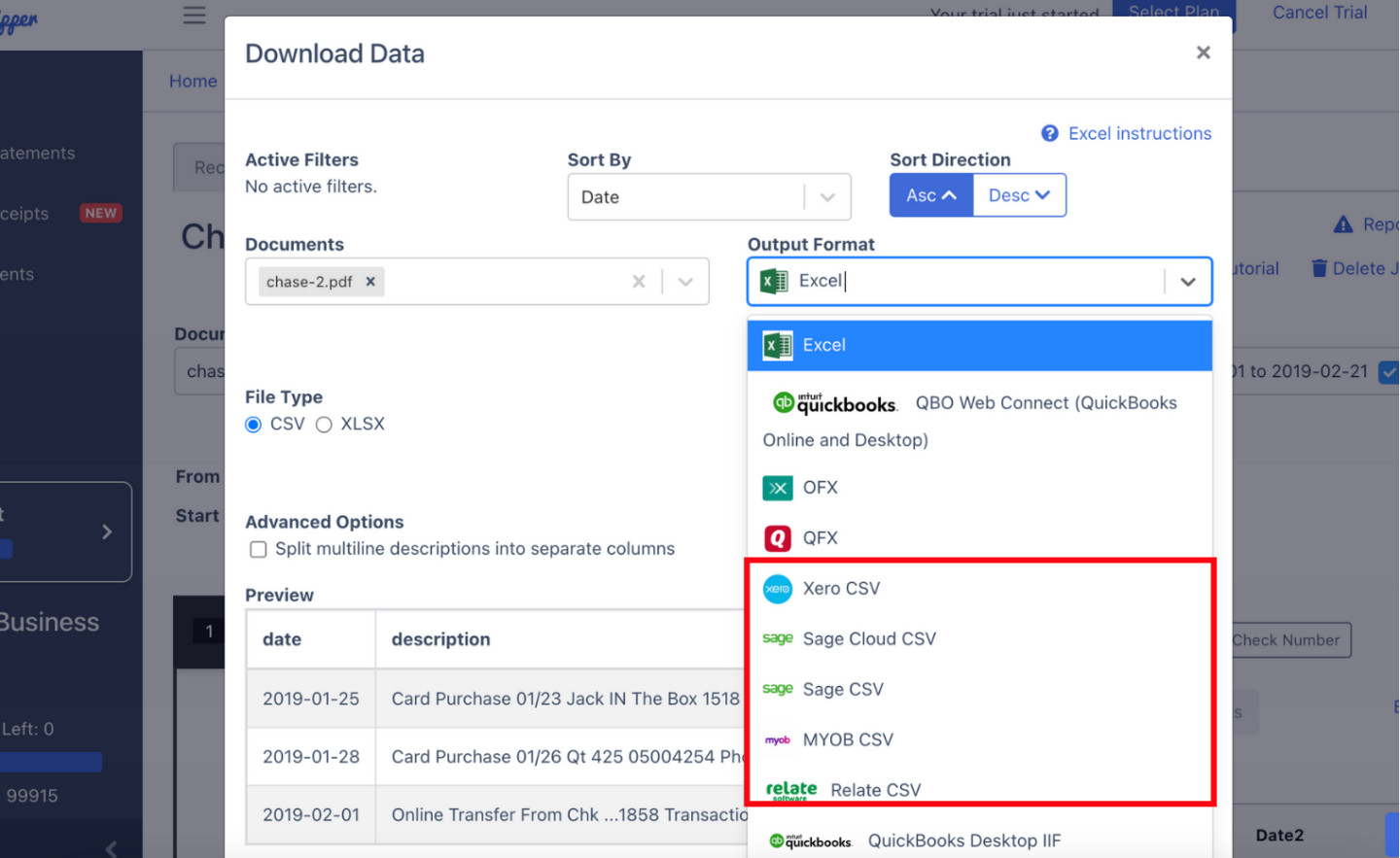Click the Output Format search field
1400x858 pixels.
tap(979, 281)
